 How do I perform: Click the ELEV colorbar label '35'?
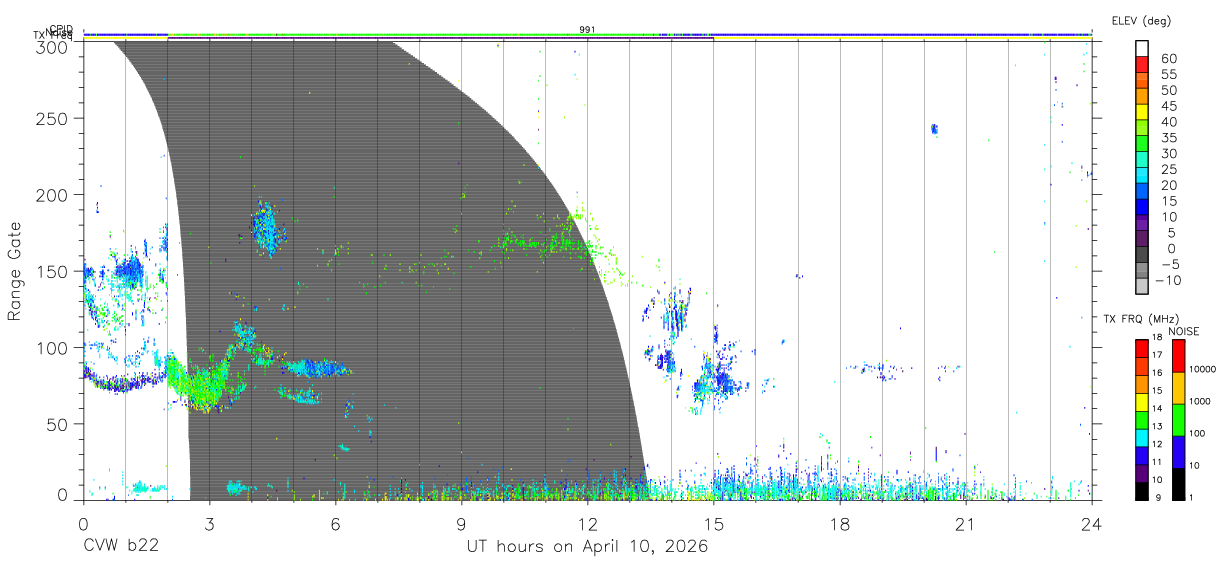pyautogui.click(x=1167, y=138)
